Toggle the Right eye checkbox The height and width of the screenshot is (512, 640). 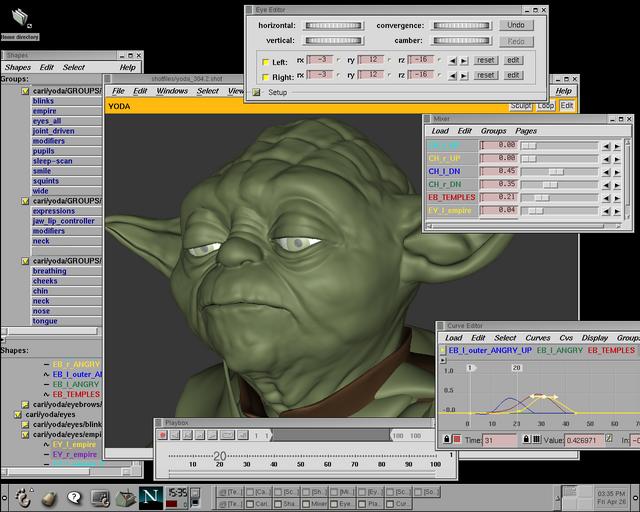[264, 76]
